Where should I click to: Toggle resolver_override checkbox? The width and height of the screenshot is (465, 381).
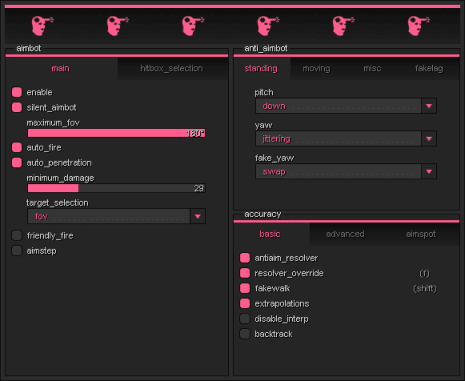pyautogui.click(x=245, y=273)
